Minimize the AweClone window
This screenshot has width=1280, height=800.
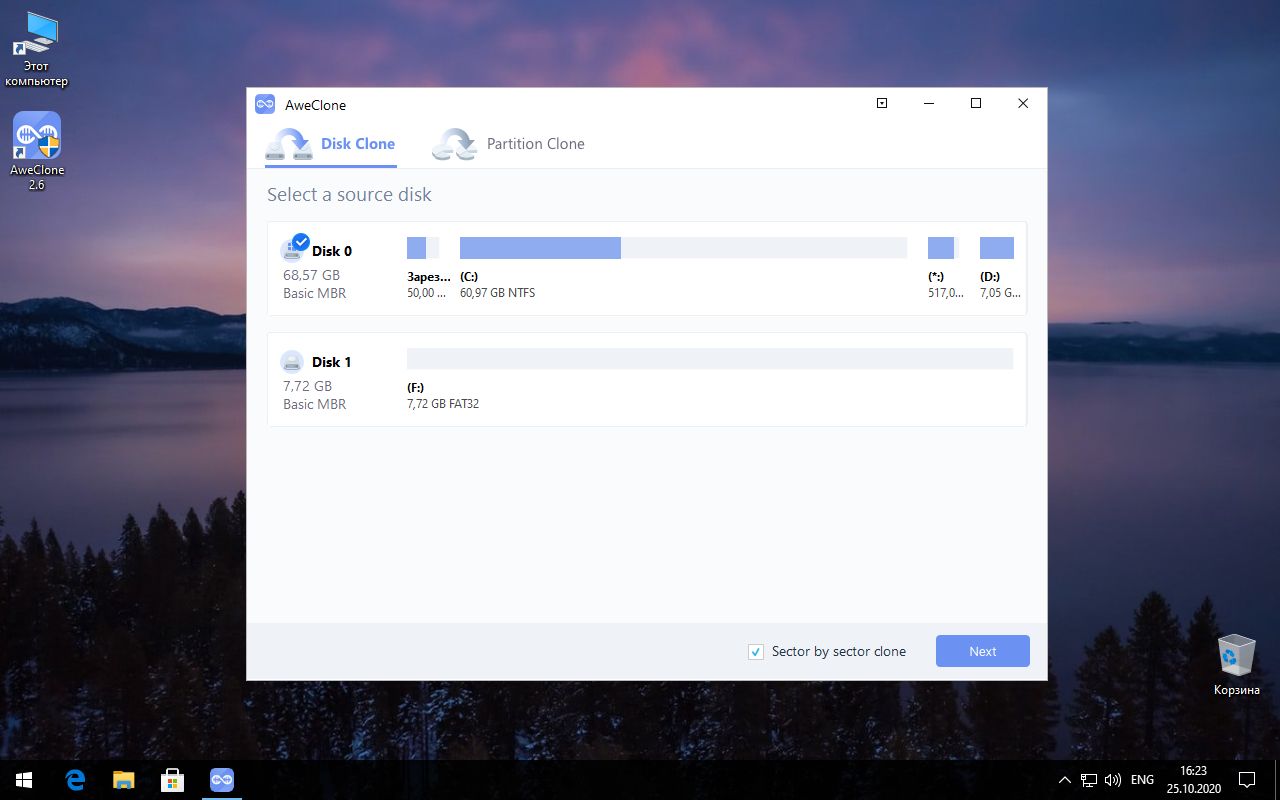(929, 103)
